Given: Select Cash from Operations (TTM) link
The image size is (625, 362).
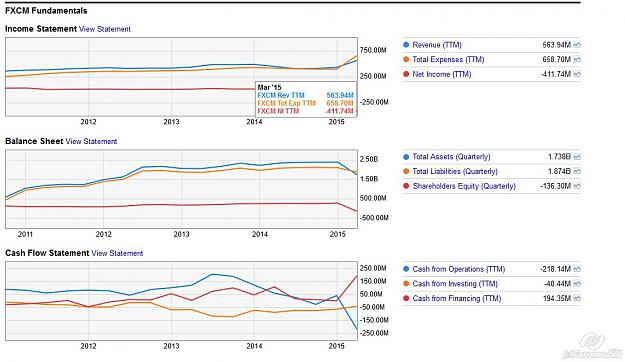Looking at the screenshot, I should [x=459, y=269].
